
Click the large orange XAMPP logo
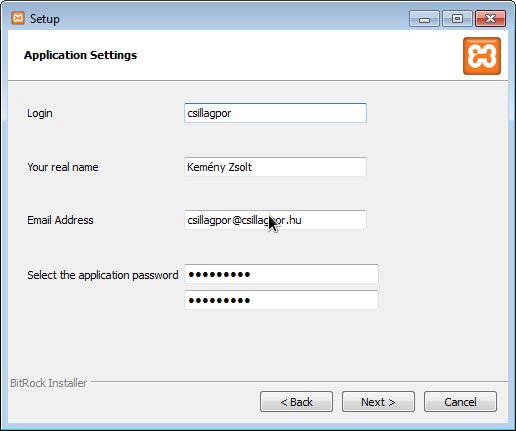(482, 56)
